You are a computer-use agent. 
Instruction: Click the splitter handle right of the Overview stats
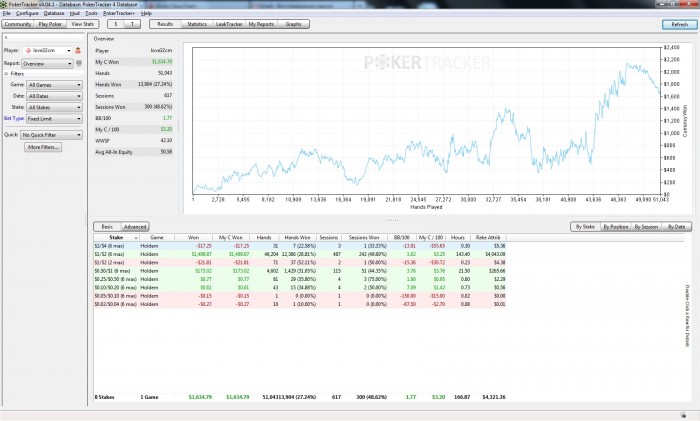[x=178, y=126]
